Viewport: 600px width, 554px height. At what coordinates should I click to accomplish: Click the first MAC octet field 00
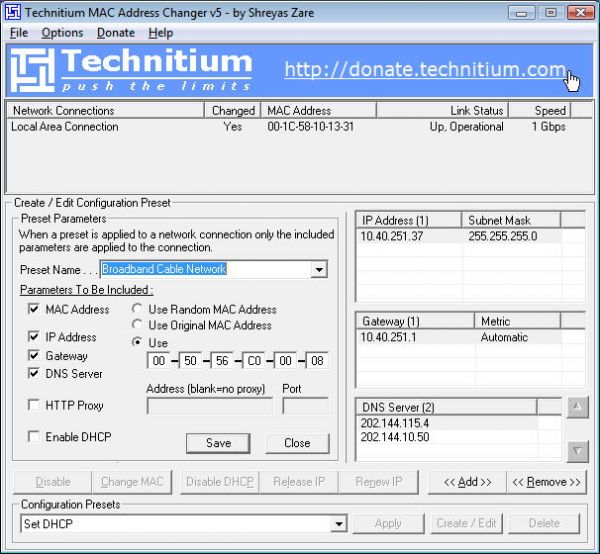[158, 361]
